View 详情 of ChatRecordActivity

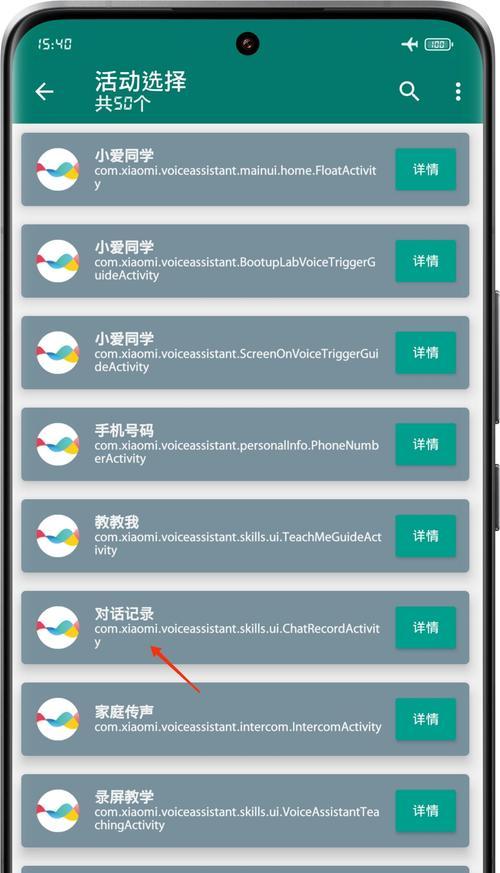click(426, 627)
